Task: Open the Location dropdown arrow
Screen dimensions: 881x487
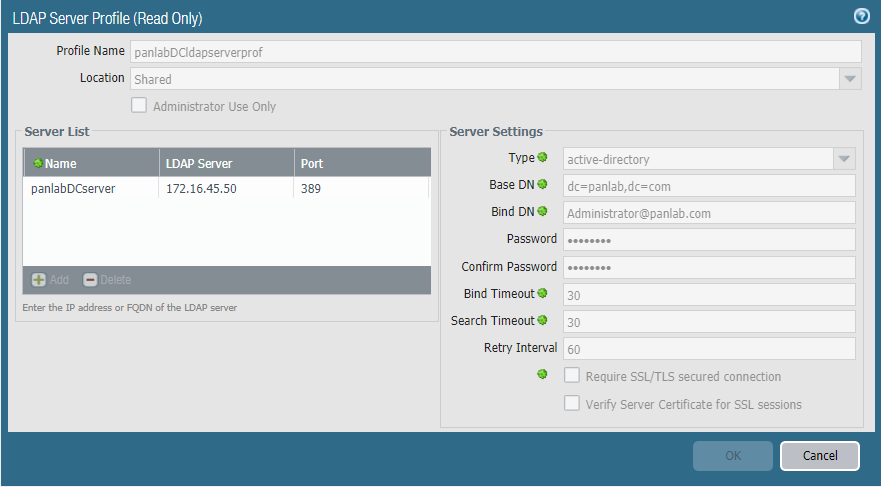Action: (x=850, y=79)
